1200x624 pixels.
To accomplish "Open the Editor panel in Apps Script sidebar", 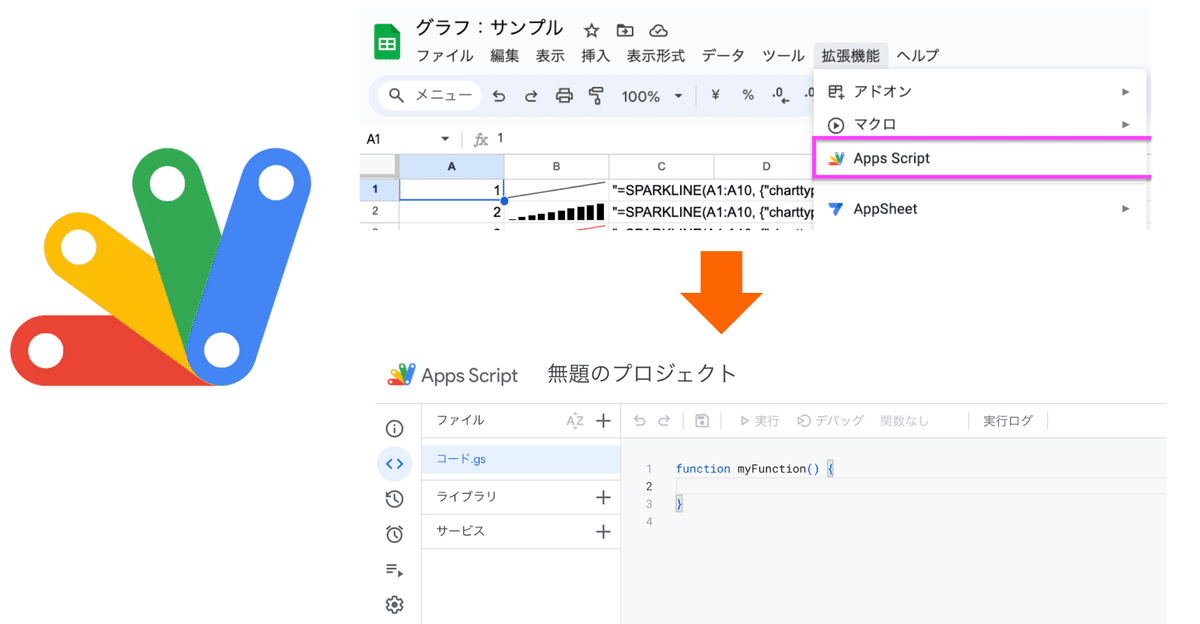I will (394, 463).
